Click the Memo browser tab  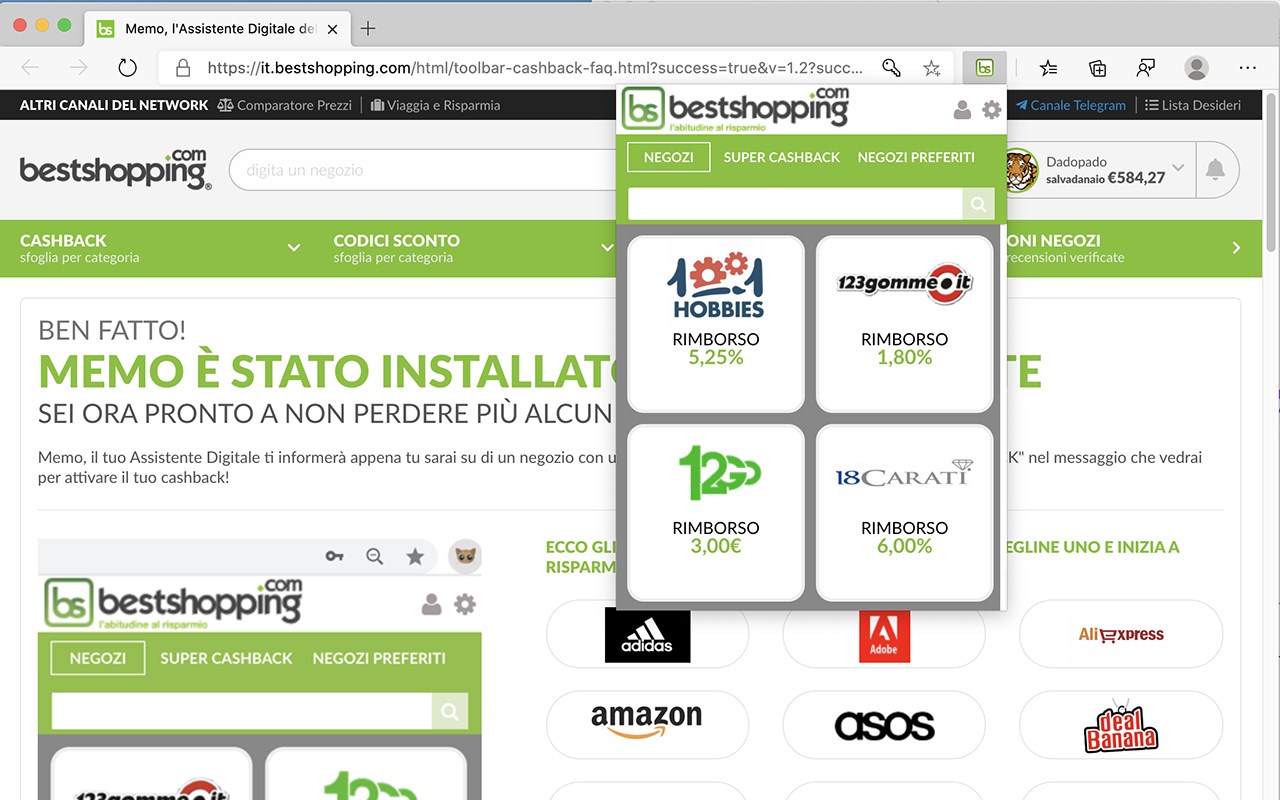point(217,28)
